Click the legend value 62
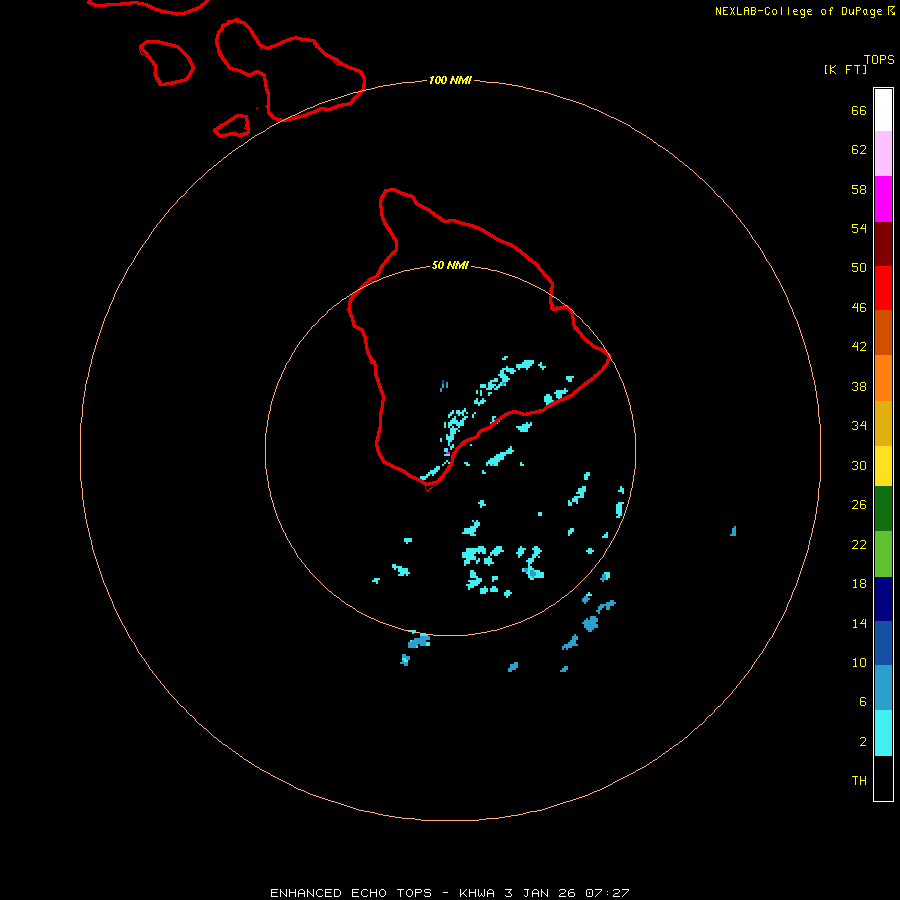Screen dimensions: 900x900 click(859, 149)
